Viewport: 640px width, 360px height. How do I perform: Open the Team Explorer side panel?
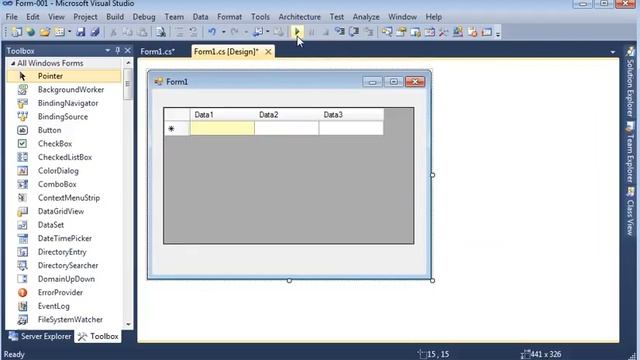630,153
